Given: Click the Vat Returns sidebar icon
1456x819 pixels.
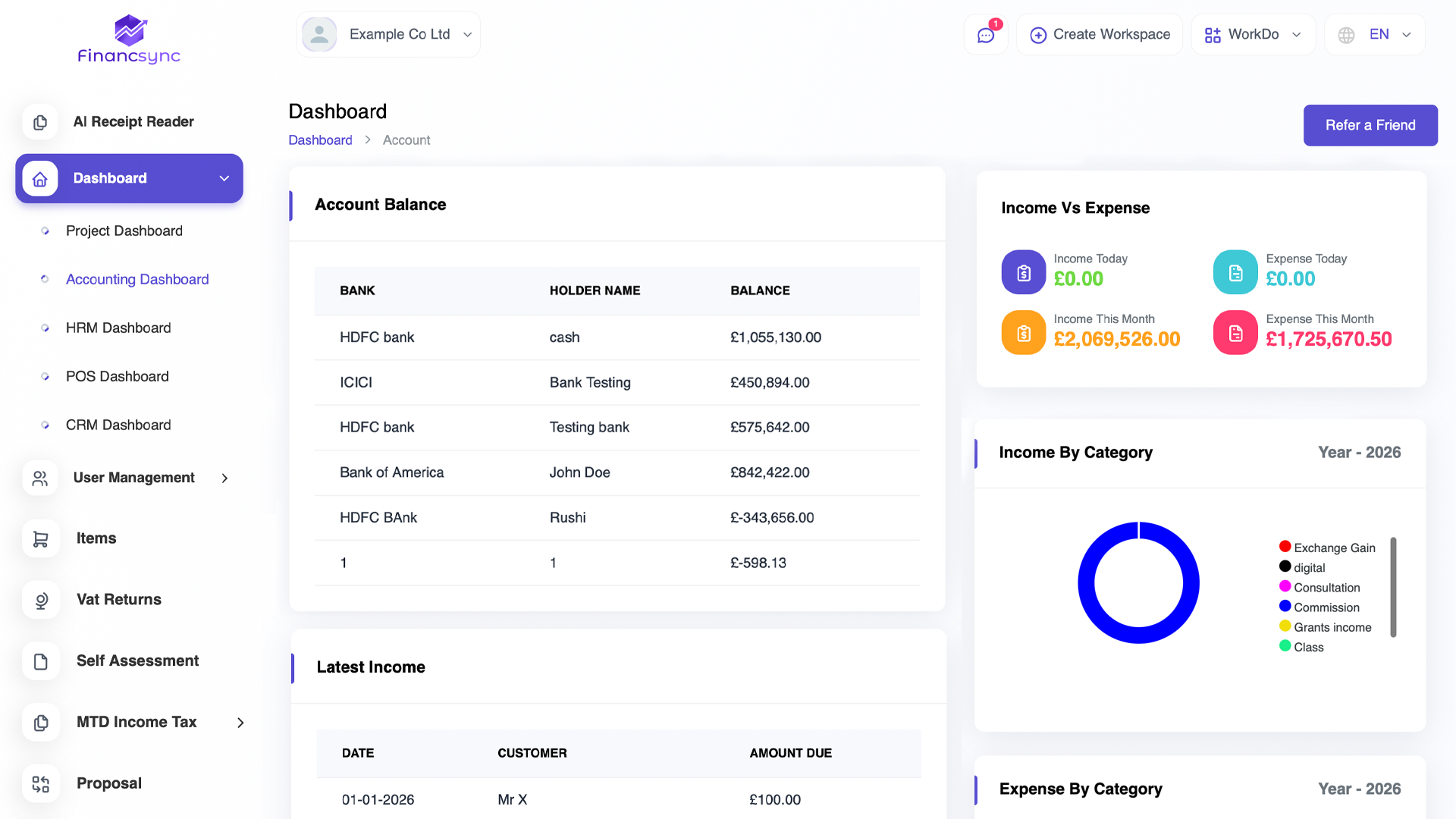Looking at the screenshot, I should coord(40,600).
